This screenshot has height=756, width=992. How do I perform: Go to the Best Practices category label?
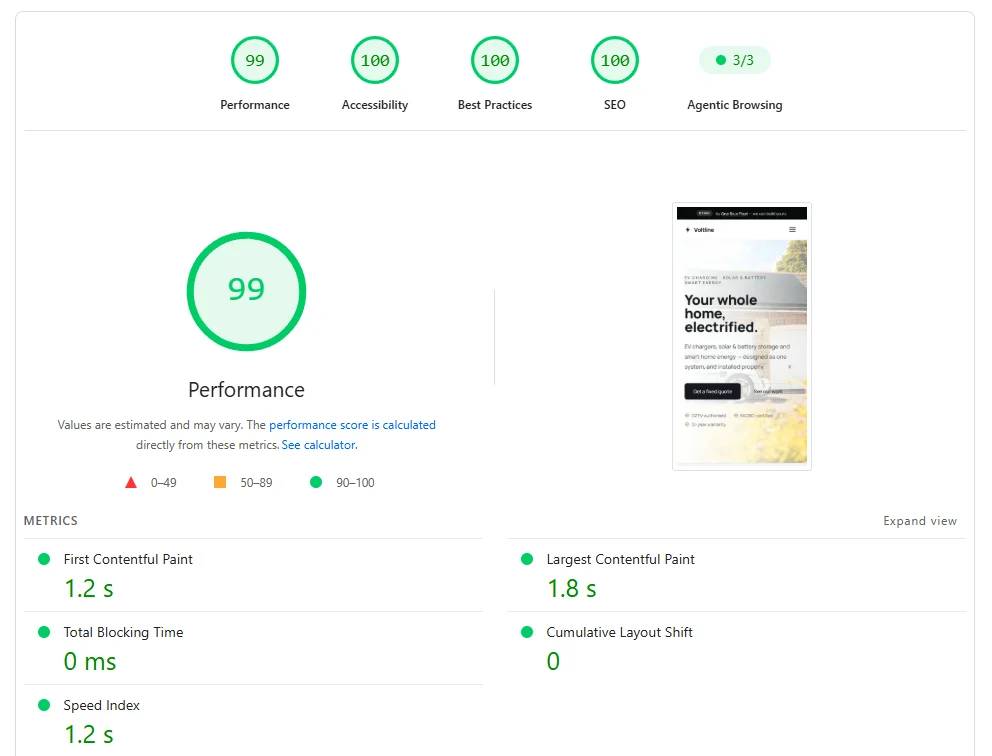tap(495, 105)
